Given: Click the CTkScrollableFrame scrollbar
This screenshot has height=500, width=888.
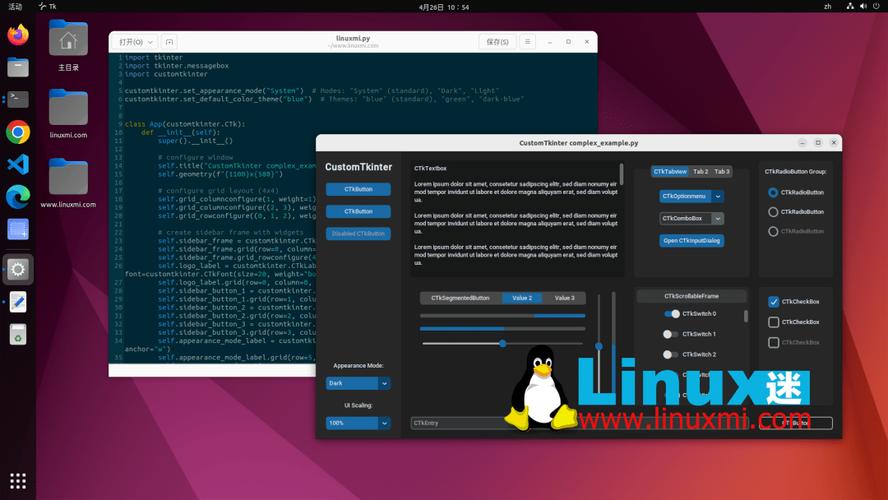Looking at the screenshot, I should click(x=745, y=316).
